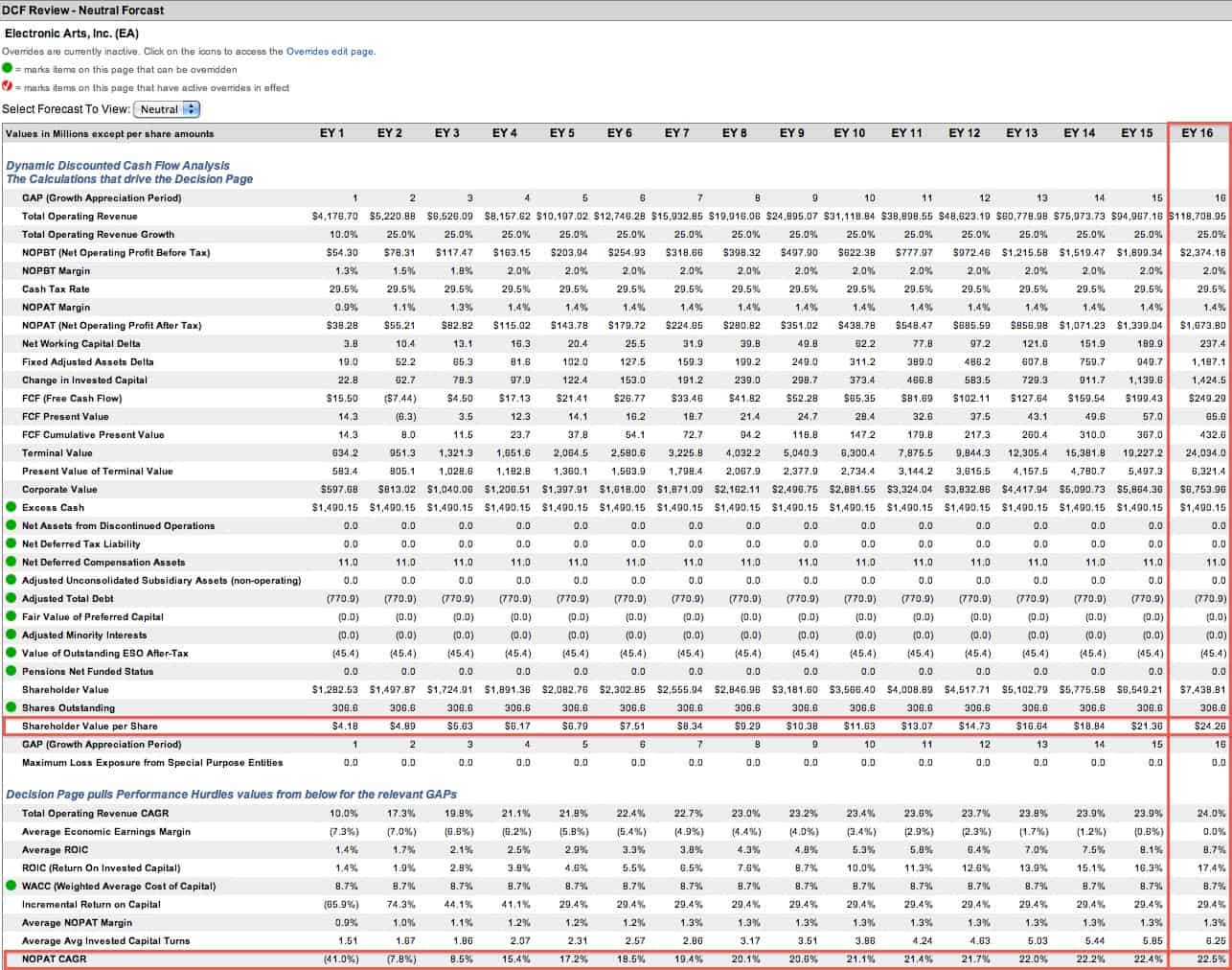Click the (65.9%) Incremental Return on Capital cell
Screen dimensions: 1232x970
[x=342, y=904]
